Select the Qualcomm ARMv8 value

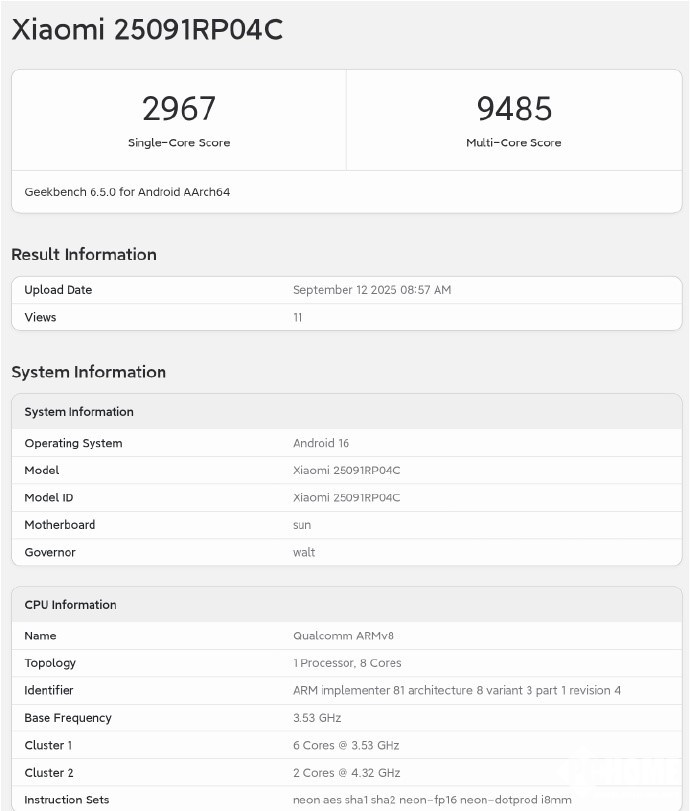pyautogui.click(x=343, y=636)
